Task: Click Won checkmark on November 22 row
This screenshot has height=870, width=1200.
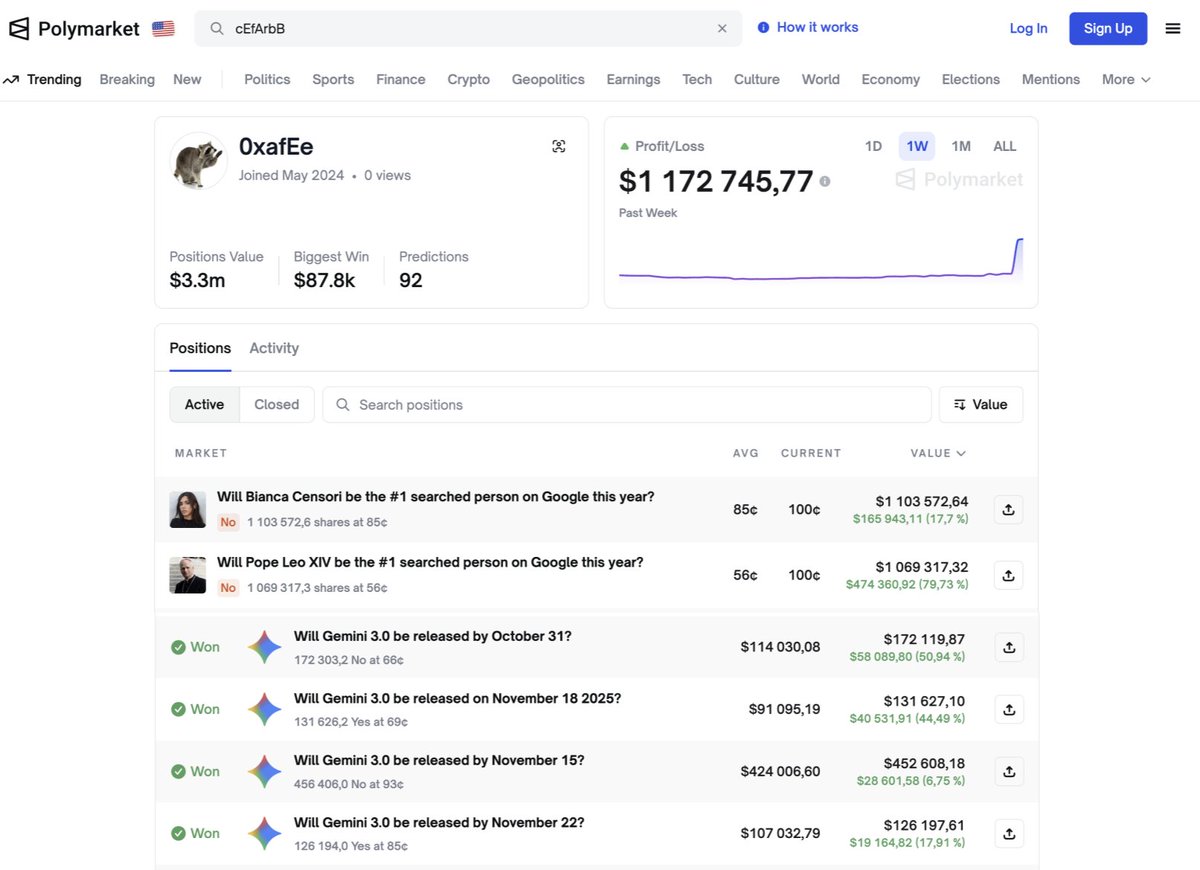Action: pos(178,833)
